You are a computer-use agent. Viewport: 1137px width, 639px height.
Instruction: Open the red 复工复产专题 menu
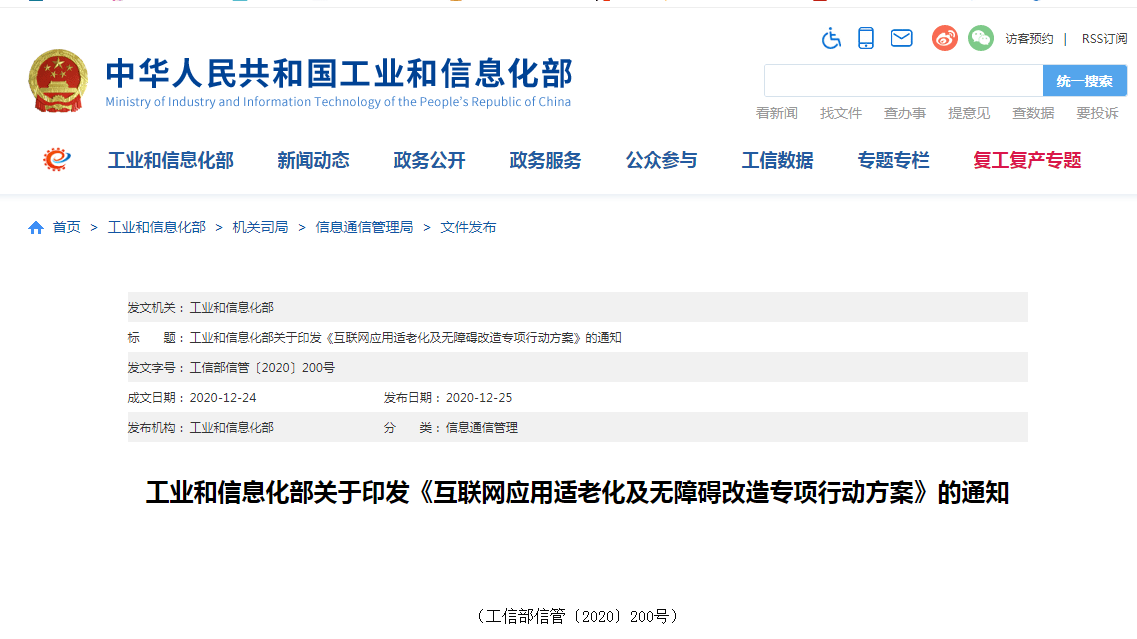click(x=1026, y=159)
